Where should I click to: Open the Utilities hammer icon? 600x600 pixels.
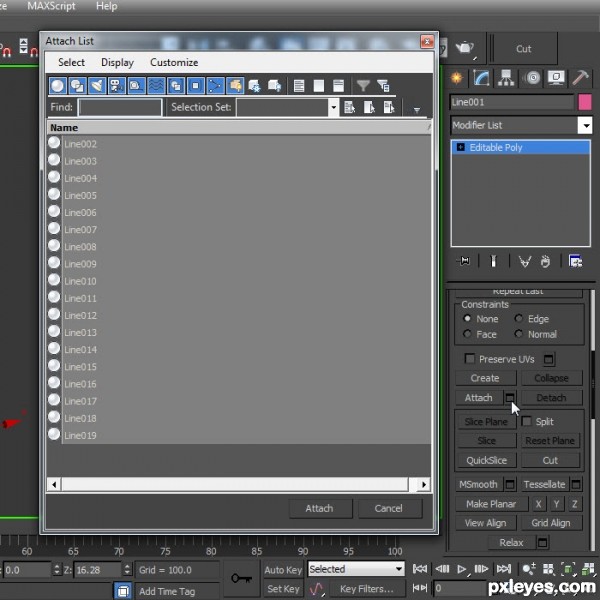[580, 78]
